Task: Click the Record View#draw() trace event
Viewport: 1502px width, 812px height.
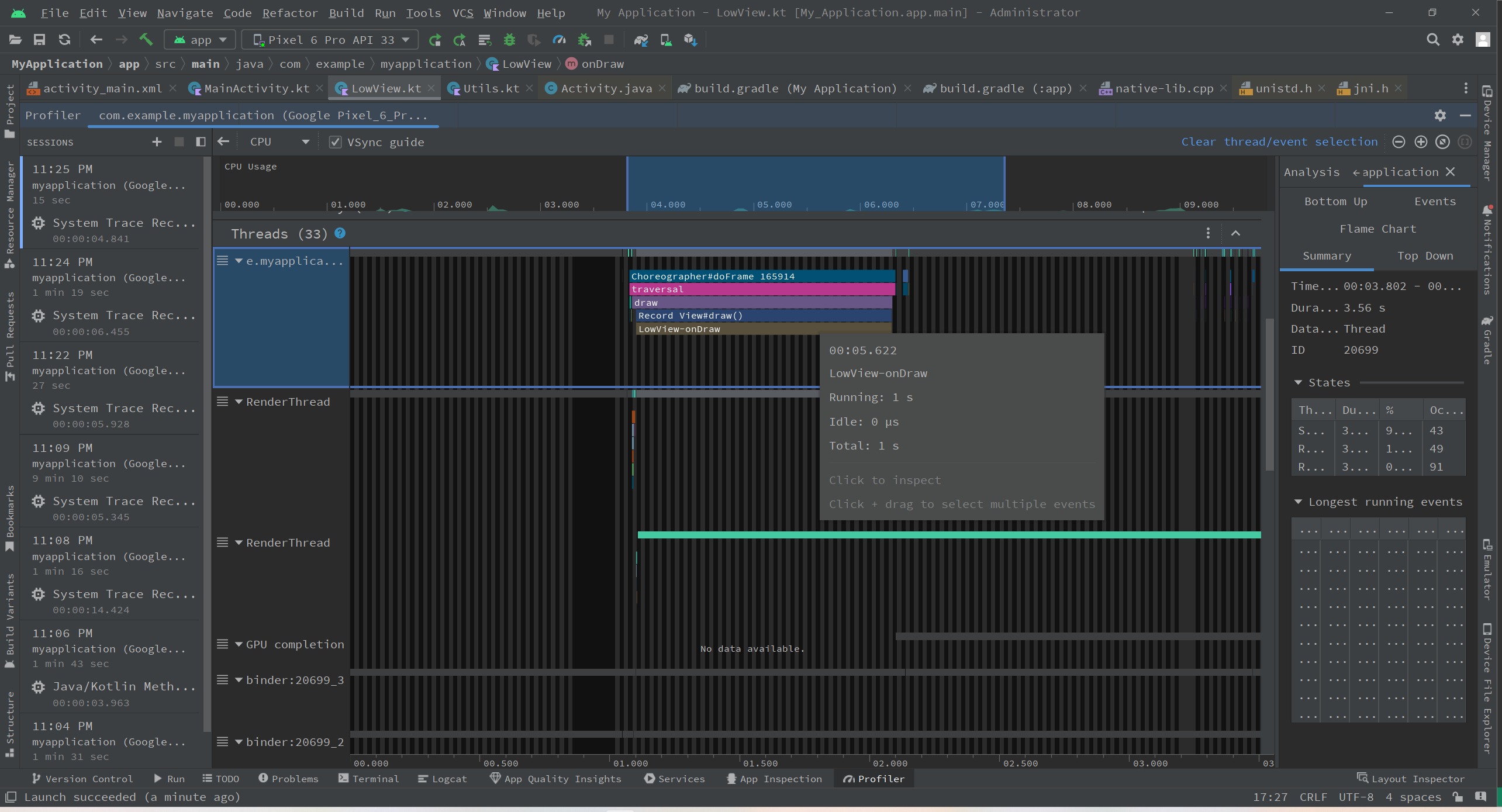Action: pos(764,316)
